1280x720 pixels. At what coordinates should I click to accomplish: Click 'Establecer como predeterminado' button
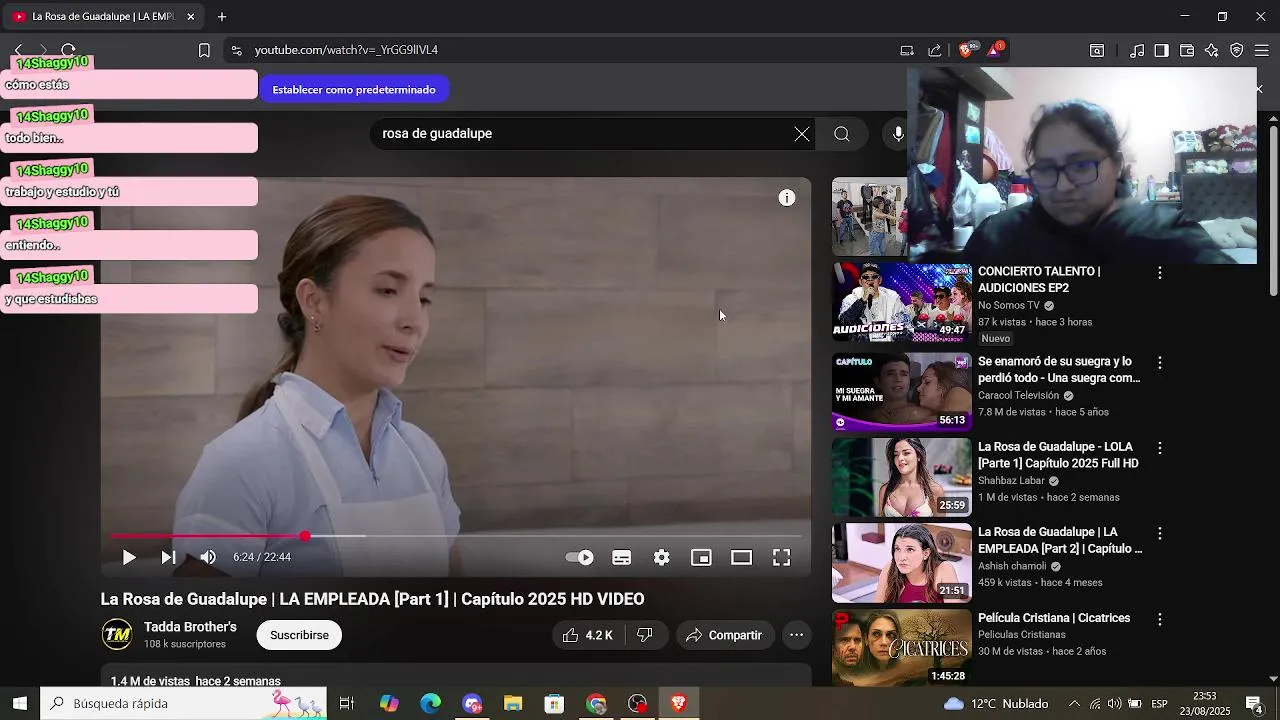click(x=354, y=90)
